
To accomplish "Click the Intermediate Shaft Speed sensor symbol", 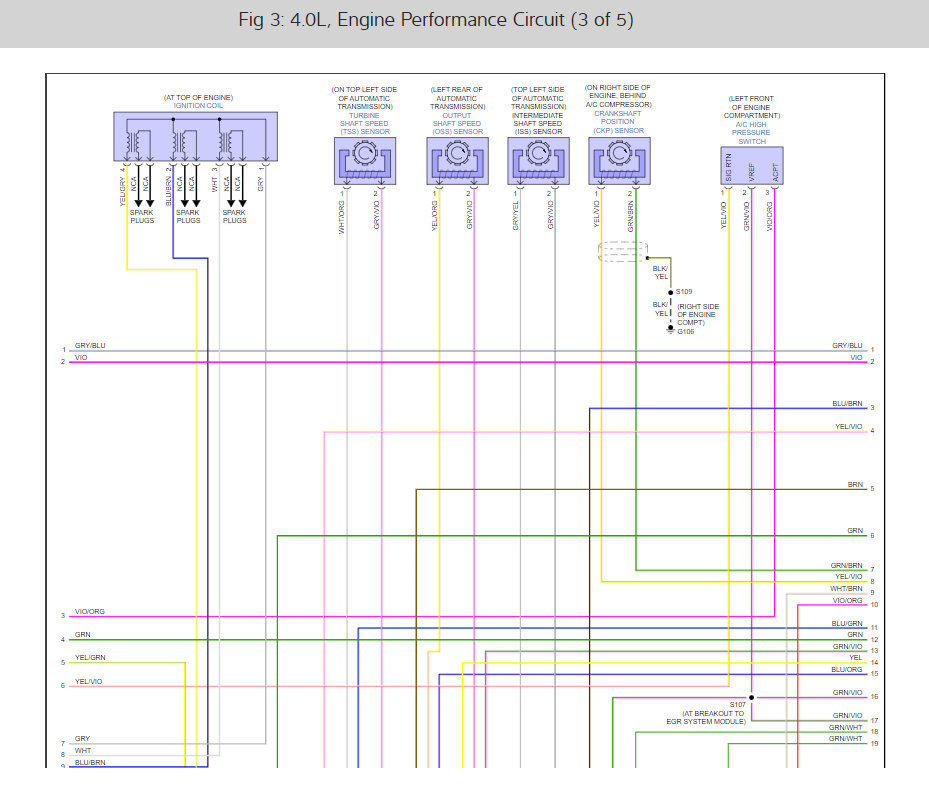I will [539, 161].
